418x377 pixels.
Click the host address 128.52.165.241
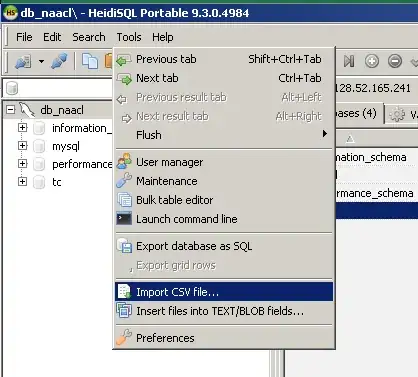pyautogui.click(x=373, y=88)
